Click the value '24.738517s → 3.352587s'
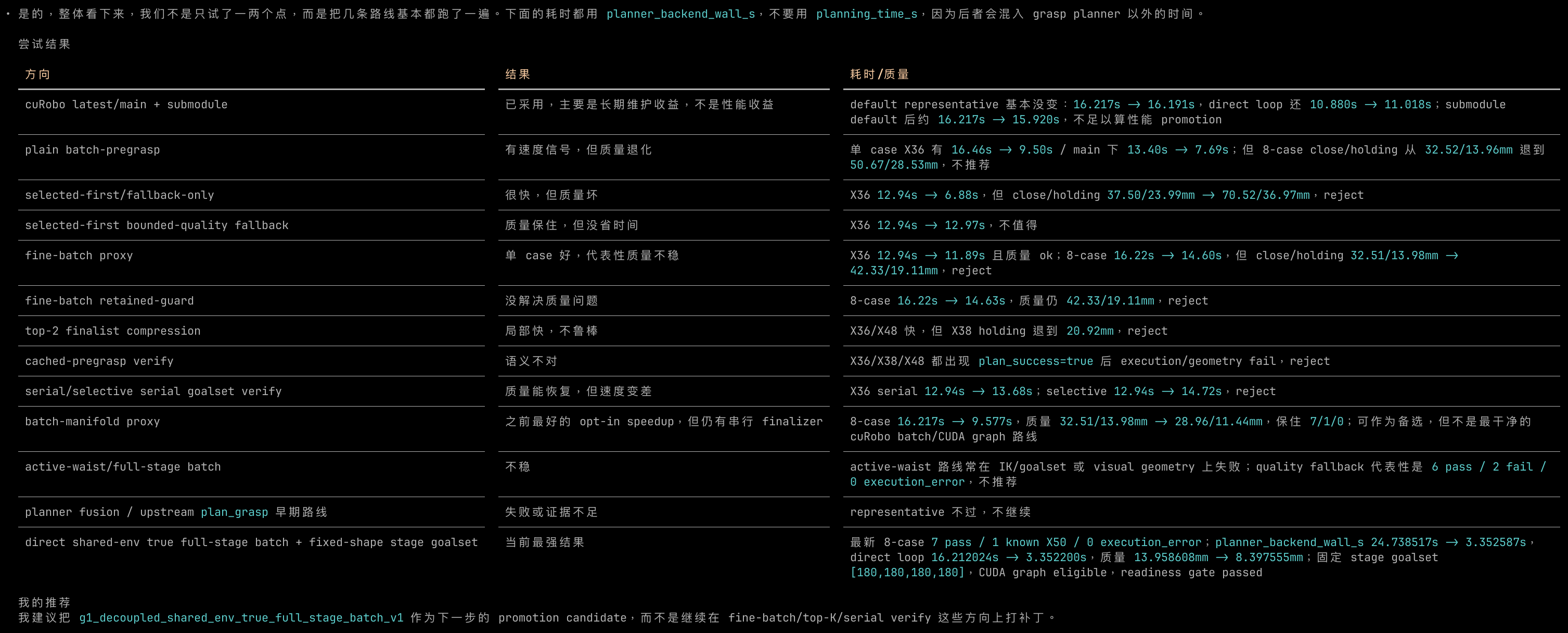The height and width of the screenshot is (633, 1568). point(1449,542)
